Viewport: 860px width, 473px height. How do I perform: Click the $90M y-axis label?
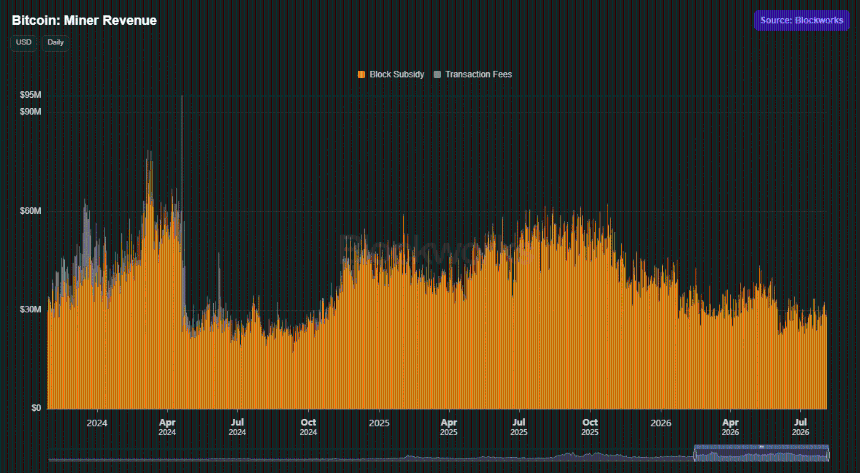click(31, 112)
